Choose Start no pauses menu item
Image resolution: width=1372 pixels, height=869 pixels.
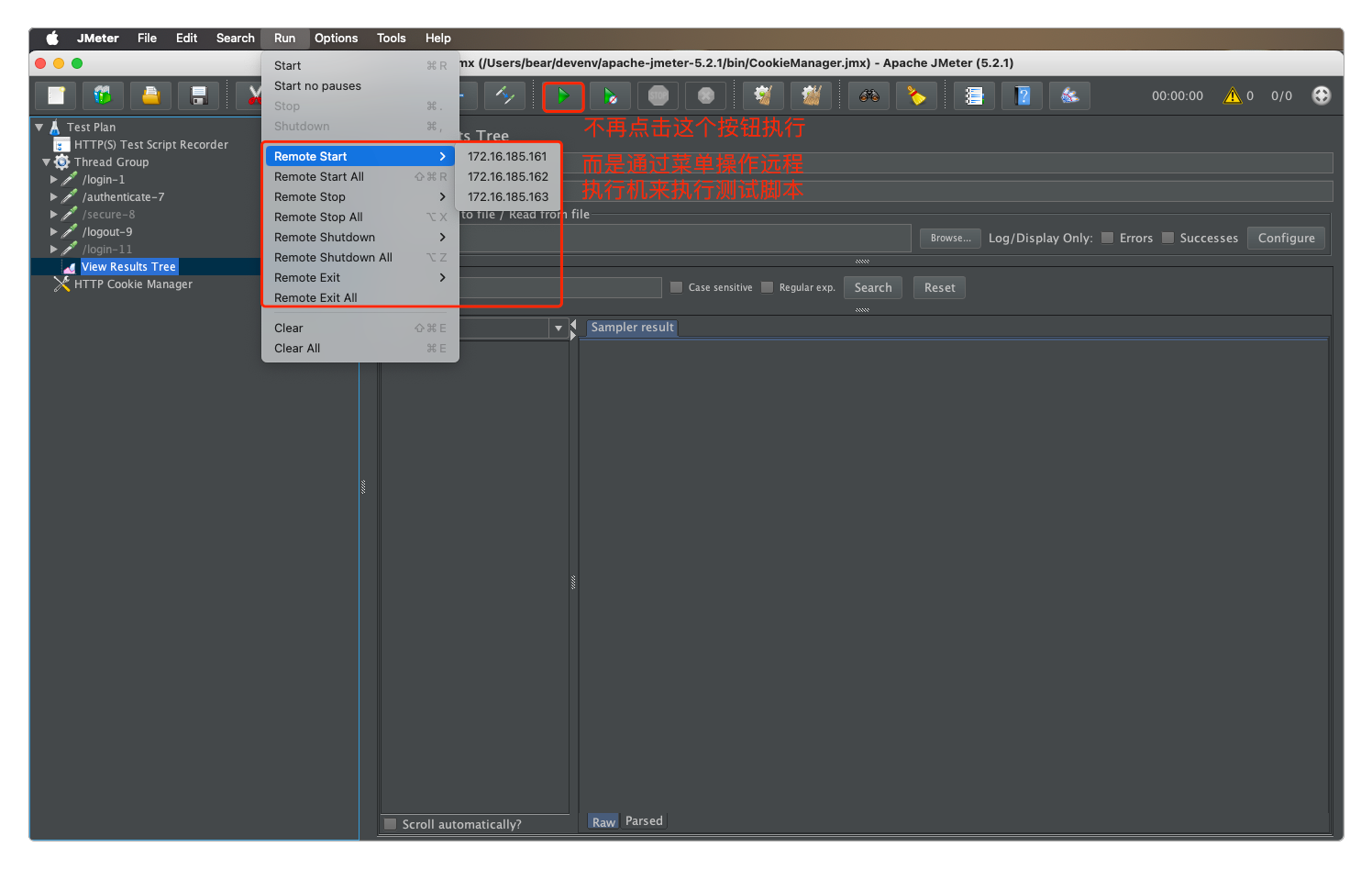[360, 86]
